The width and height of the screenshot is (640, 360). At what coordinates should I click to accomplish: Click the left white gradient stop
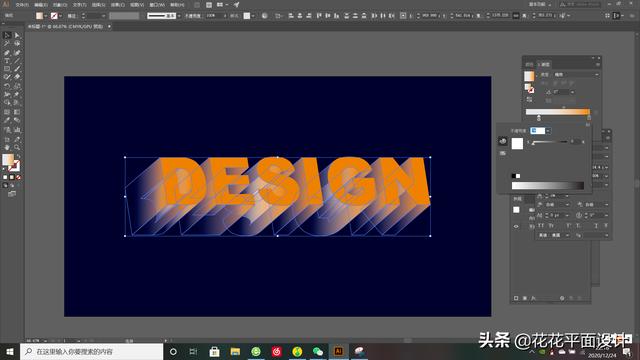[x=539, y=118]
